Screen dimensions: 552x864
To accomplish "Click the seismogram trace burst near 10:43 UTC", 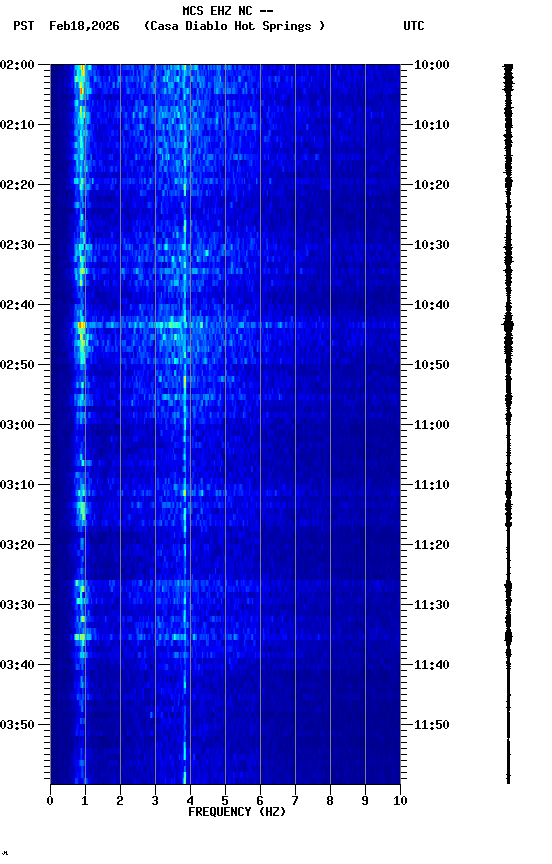I will [508, 325].
